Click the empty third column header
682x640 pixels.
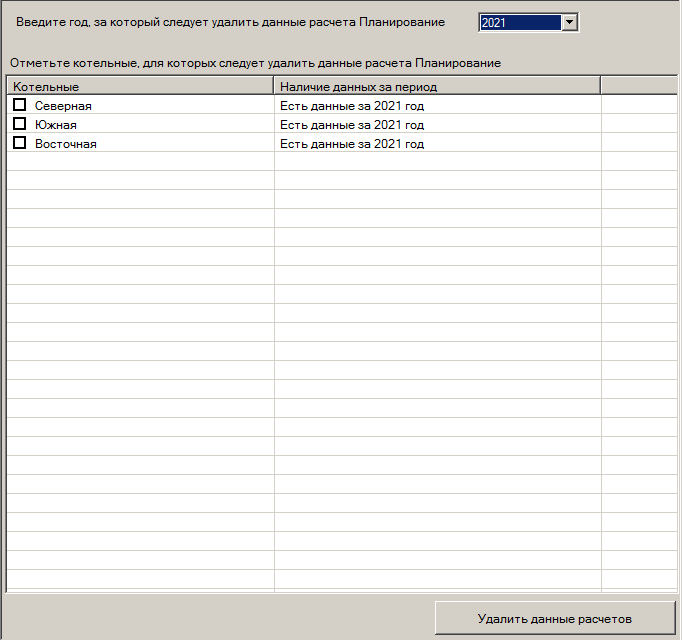coord(638,87)
